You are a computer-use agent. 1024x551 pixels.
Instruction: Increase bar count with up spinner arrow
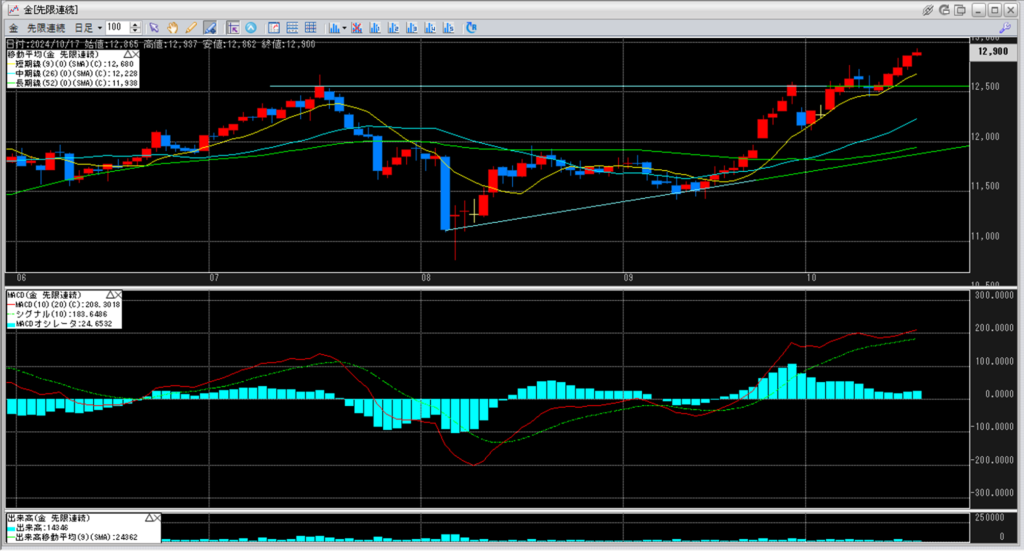pos(135,25)
